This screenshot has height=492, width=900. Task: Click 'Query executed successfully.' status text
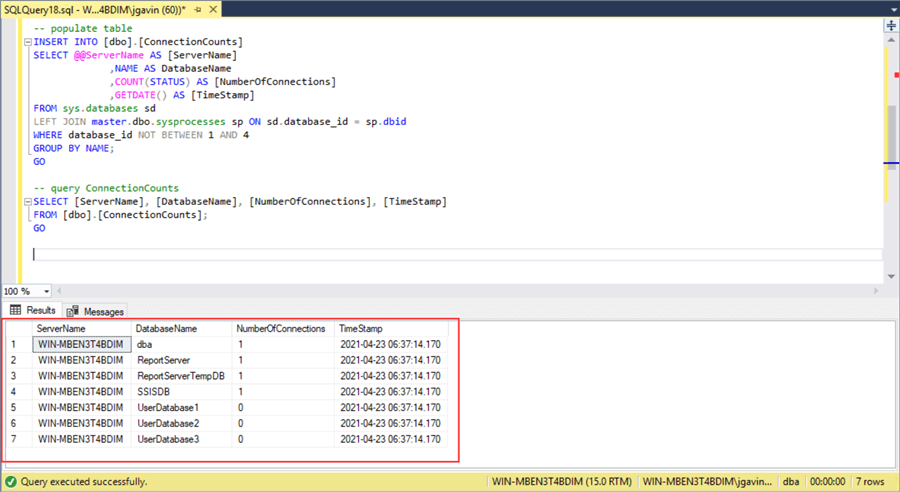coord(84,482)
